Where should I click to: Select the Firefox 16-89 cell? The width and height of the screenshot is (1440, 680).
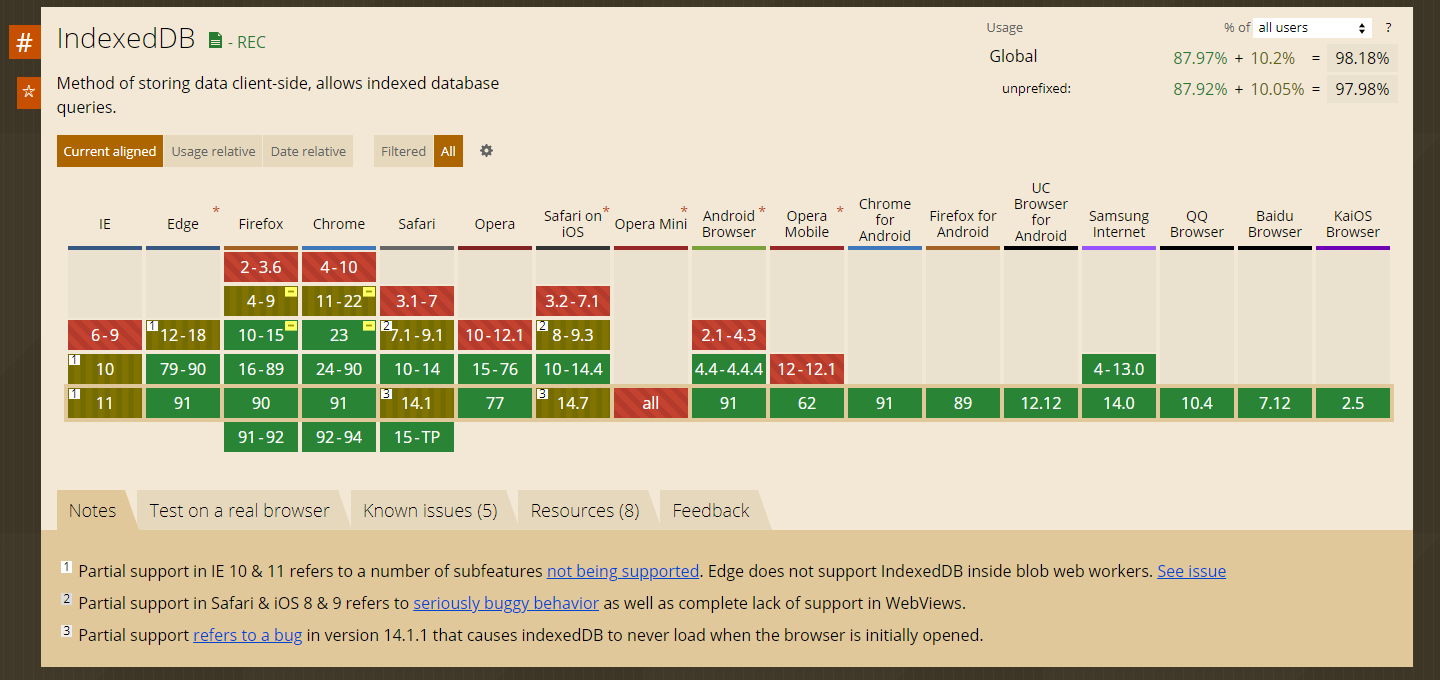click(x=261, y=369)
